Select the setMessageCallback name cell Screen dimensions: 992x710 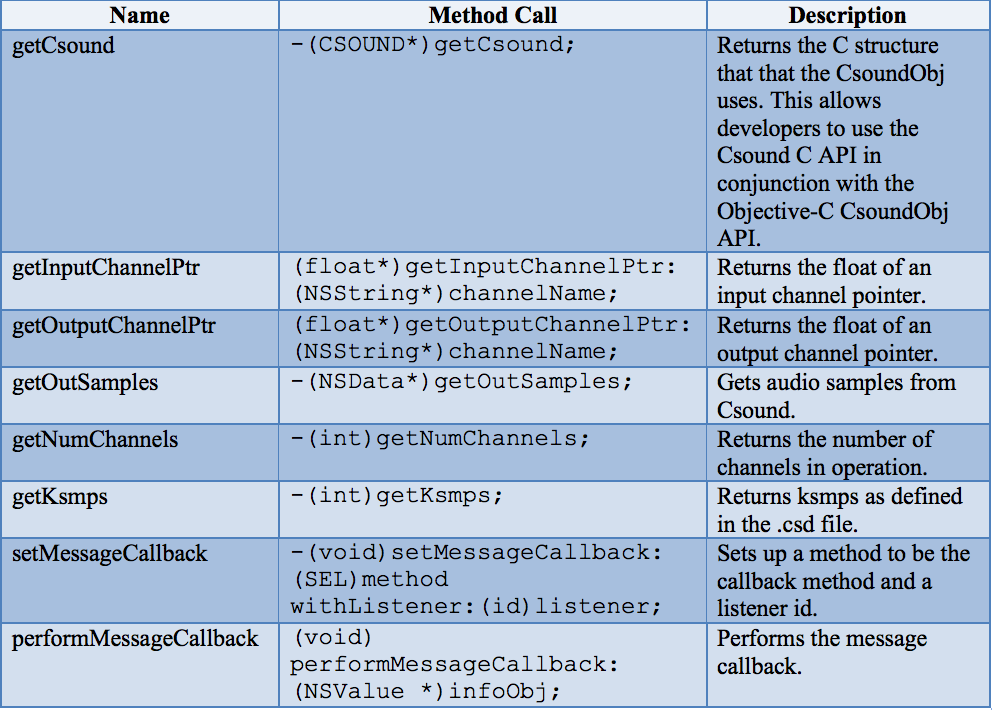(140, 580)
